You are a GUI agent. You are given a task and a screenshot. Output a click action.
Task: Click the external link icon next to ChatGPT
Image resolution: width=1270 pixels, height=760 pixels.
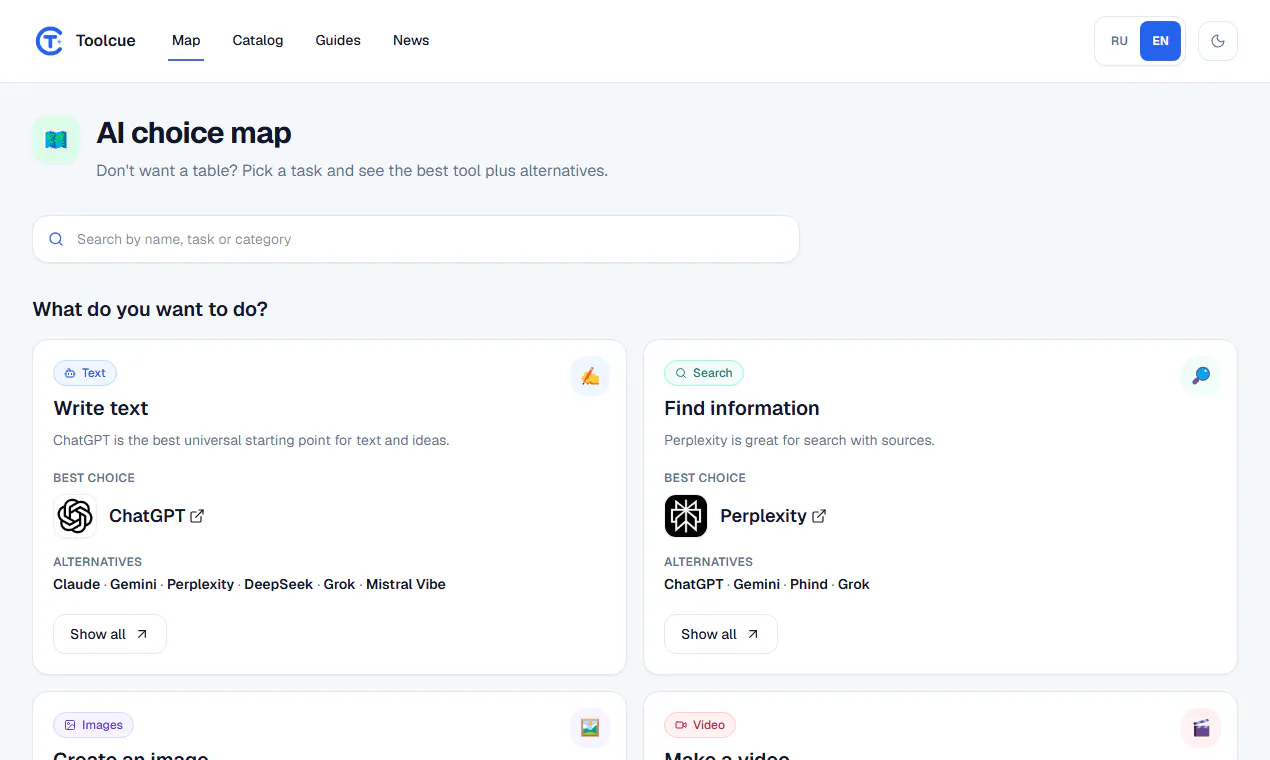pyautogui.click(x=198, y=516)
